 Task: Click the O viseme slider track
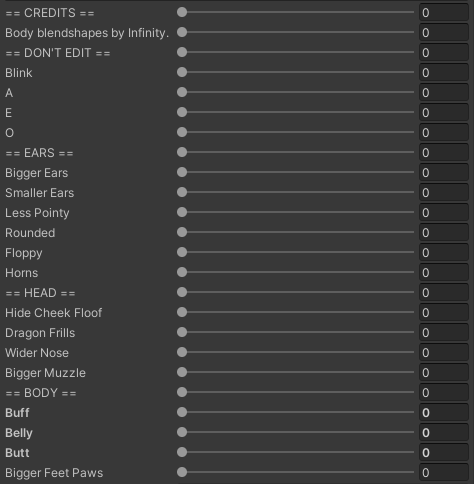[295, 132]
